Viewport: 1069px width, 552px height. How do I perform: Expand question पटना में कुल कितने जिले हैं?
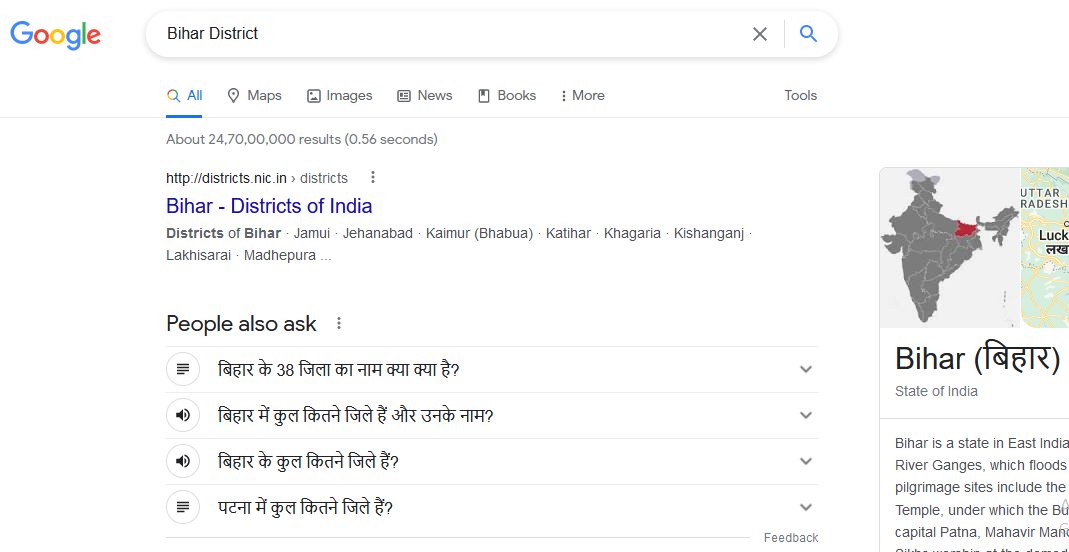coord(492,507)
